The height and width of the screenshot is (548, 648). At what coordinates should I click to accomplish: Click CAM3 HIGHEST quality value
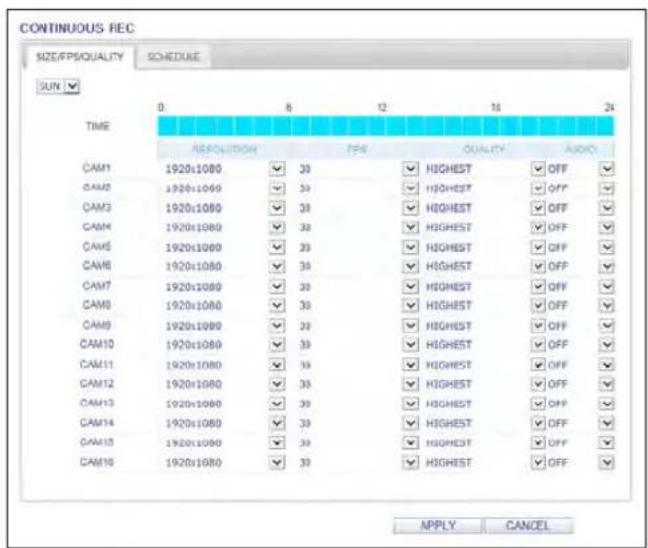click(x=449, y=208)
